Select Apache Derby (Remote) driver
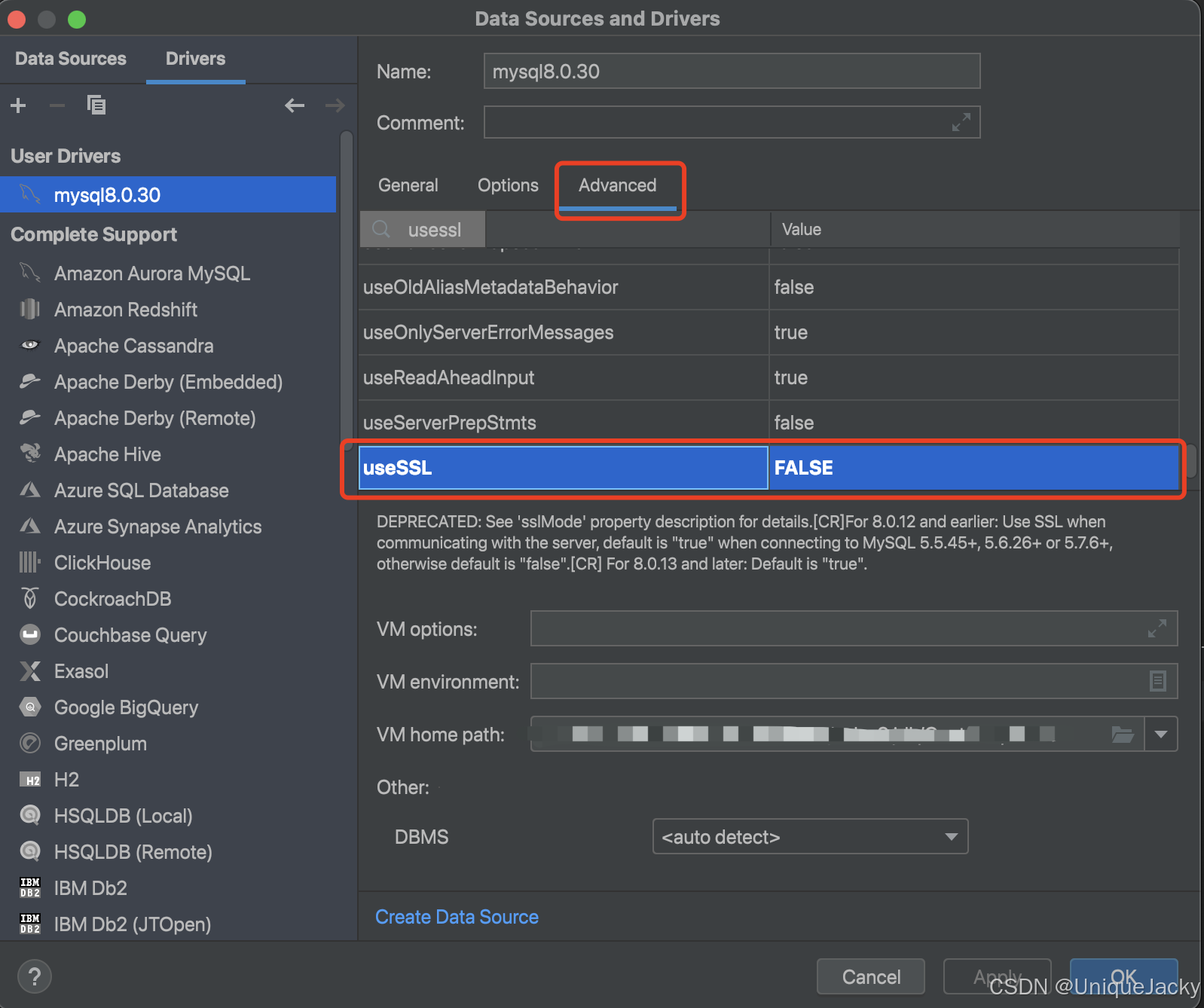1204x1008 pixels. click(168, 418)
